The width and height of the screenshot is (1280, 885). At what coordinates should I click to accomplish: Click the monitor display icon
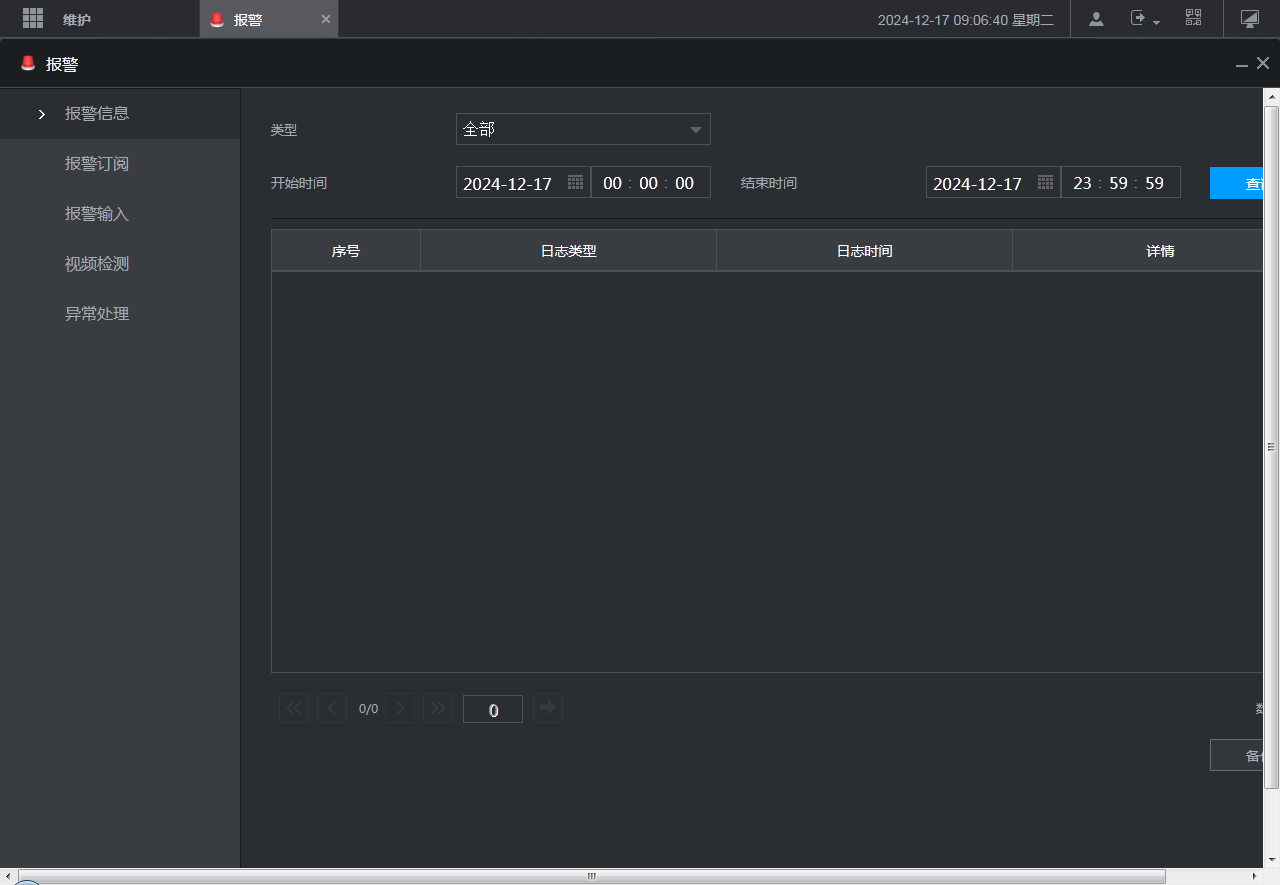(1249, 19)
